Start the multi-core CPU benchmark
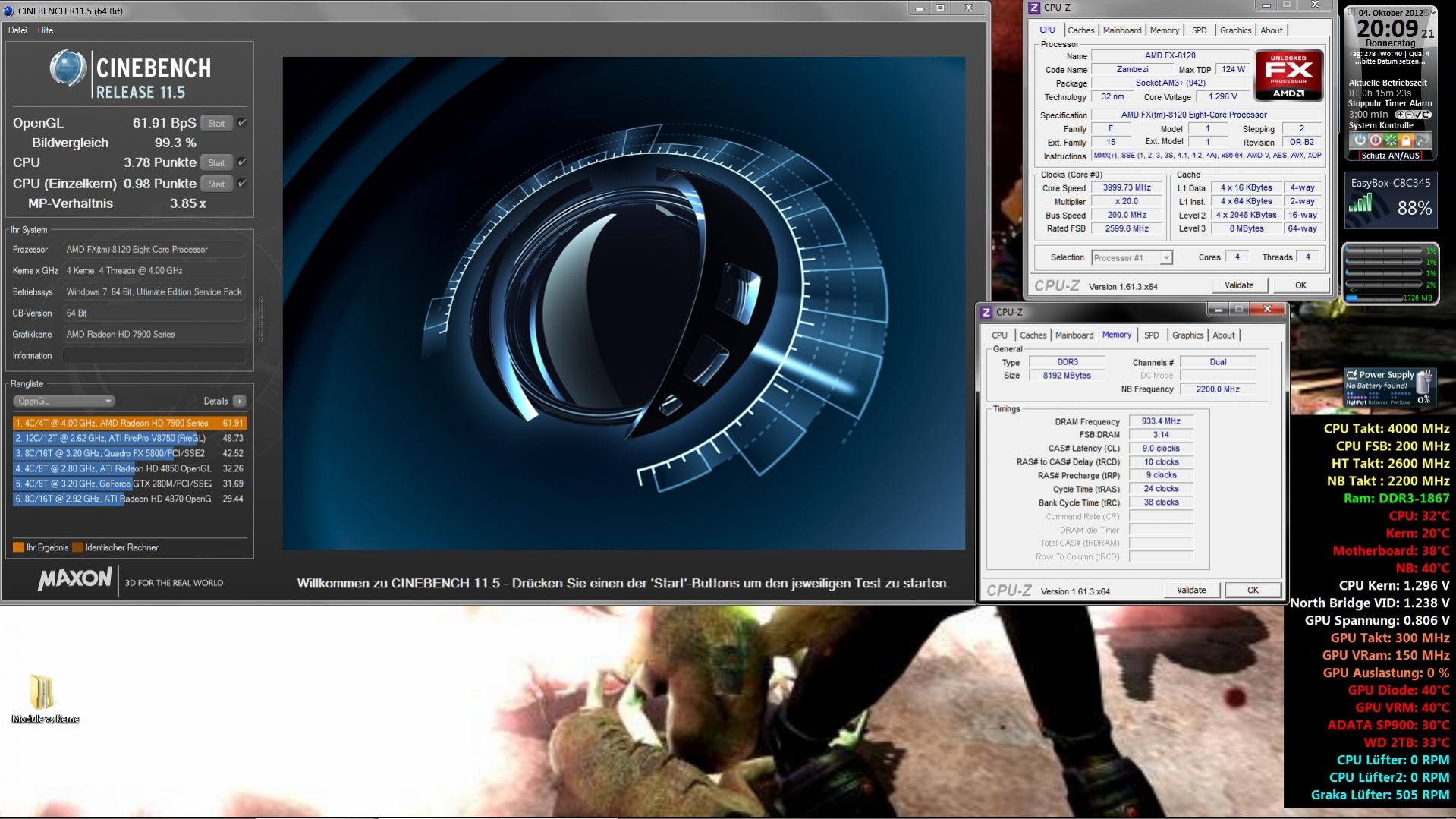The image size is (1456, 819). pyautogui.click(x=217, y=162)
